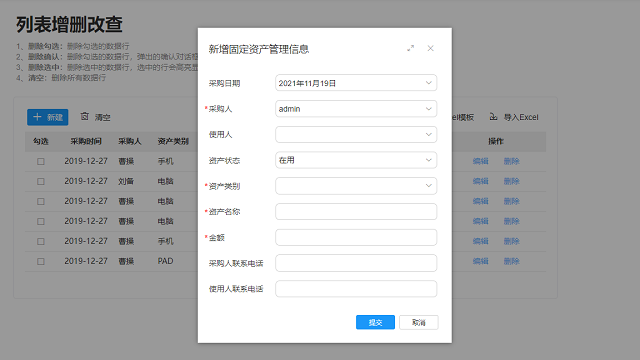The height and width of the screenshot is (360, 640).
Task: Check the PAD row checkbox
Action: pos(41,261)
